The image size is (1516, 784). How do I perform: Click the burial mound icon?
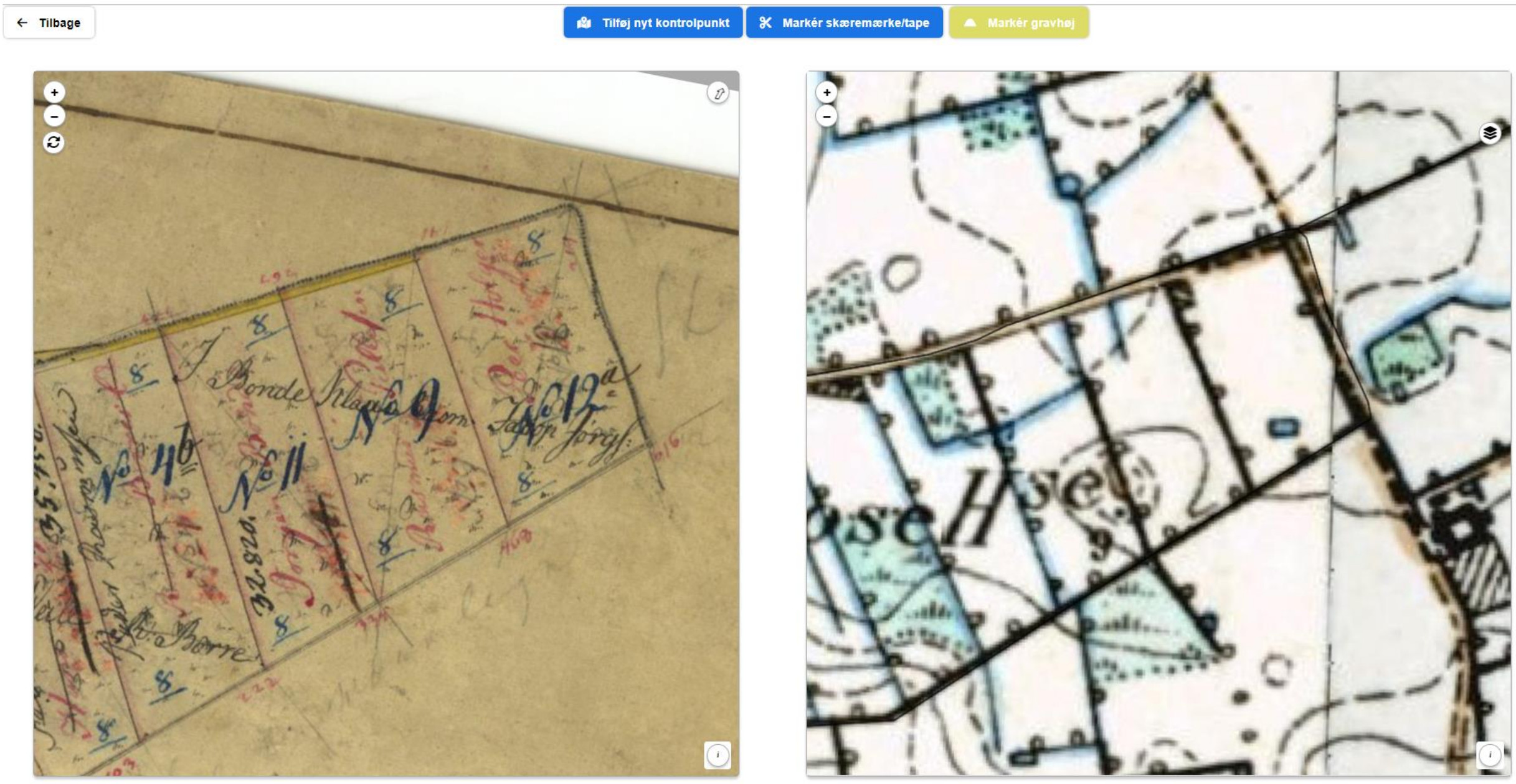tap(970, 22)
